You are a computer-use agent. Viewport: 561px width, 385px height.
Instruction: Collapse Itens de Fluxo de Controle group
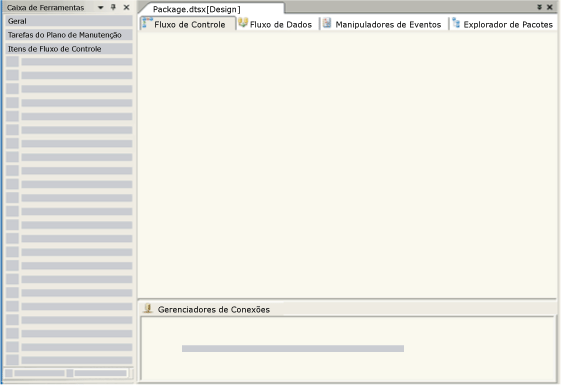tap(69, 49)
